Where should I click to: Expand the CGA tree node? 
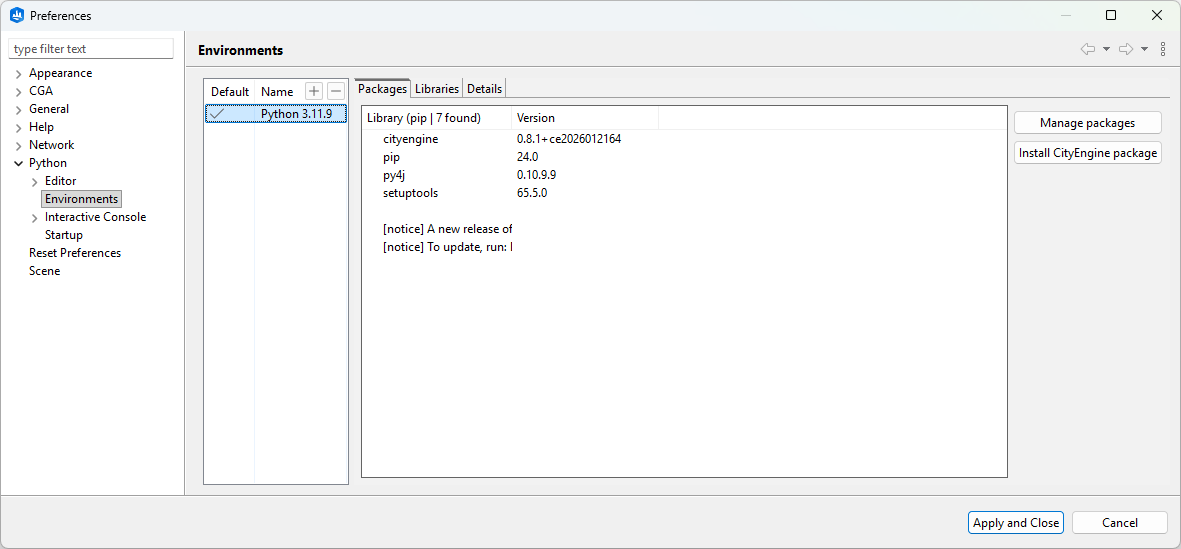tap(19, 92)
